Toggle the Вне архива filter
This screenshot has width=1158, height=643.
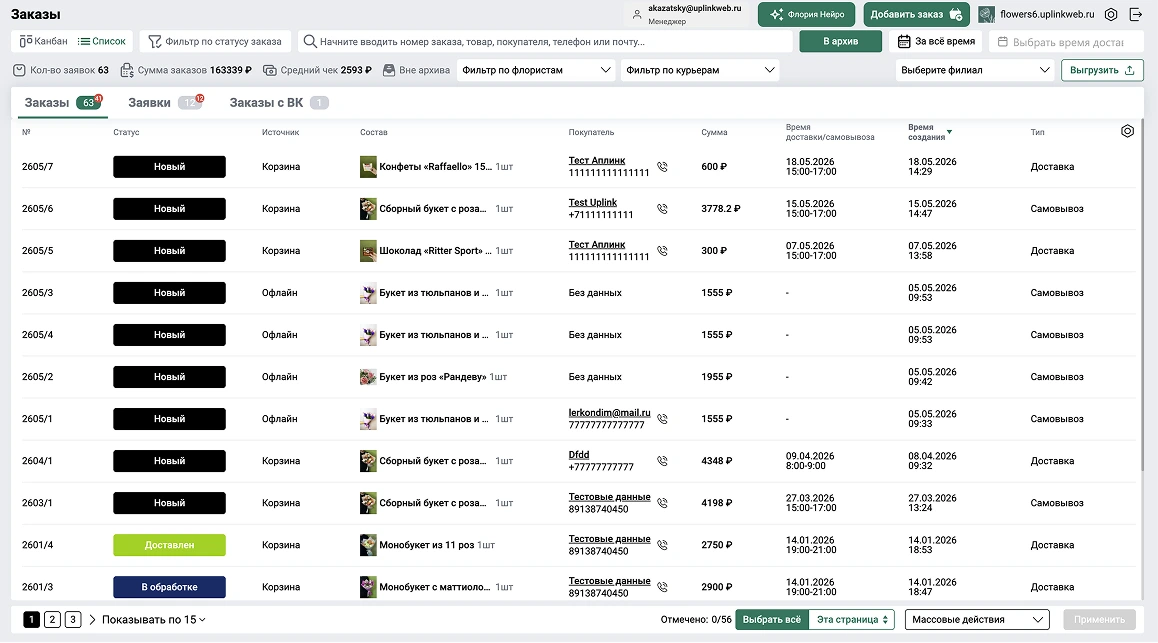417,70
